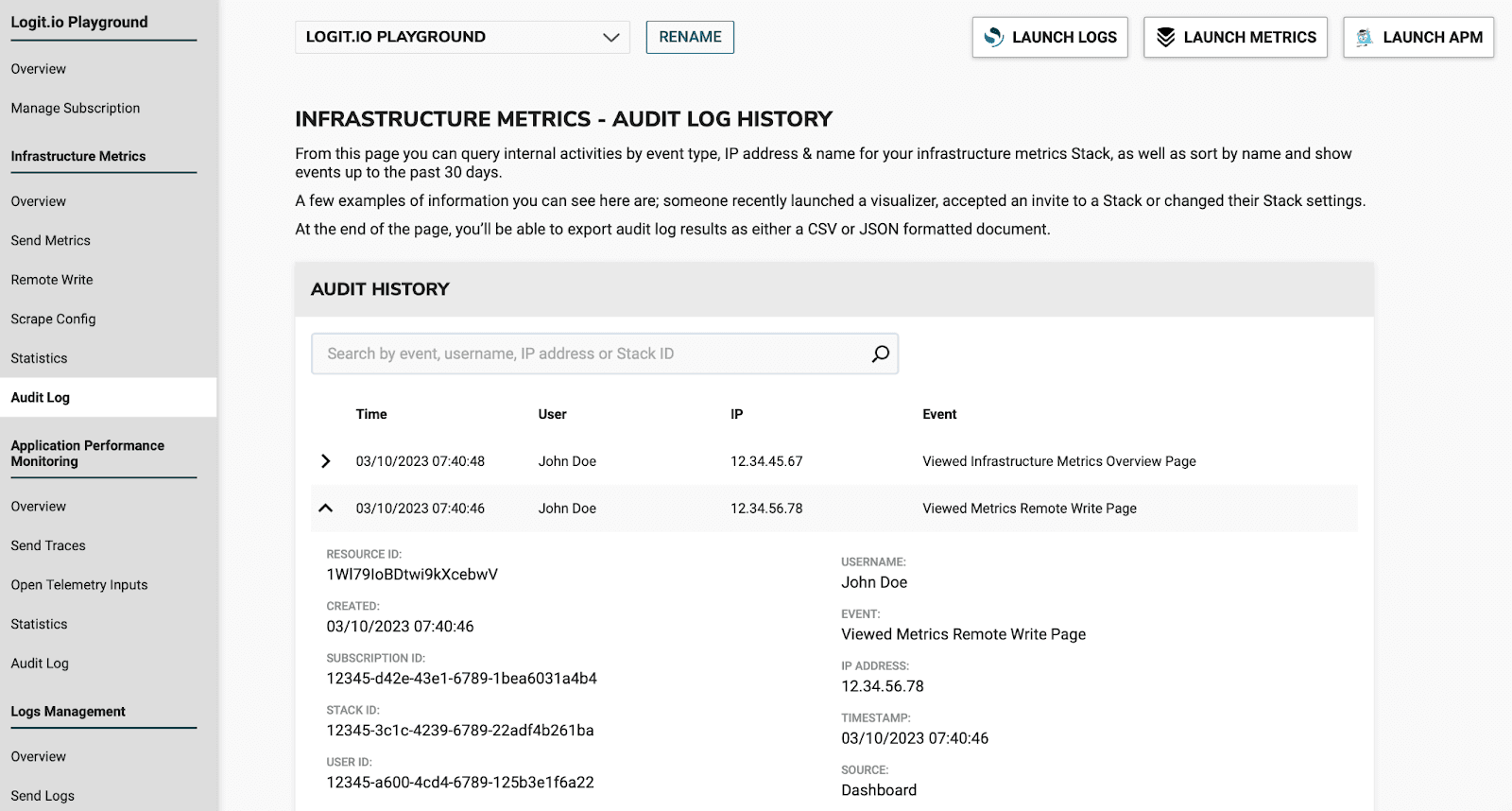
Task: Open Manage Subscription in sidebar
Action: coord(76,108)
